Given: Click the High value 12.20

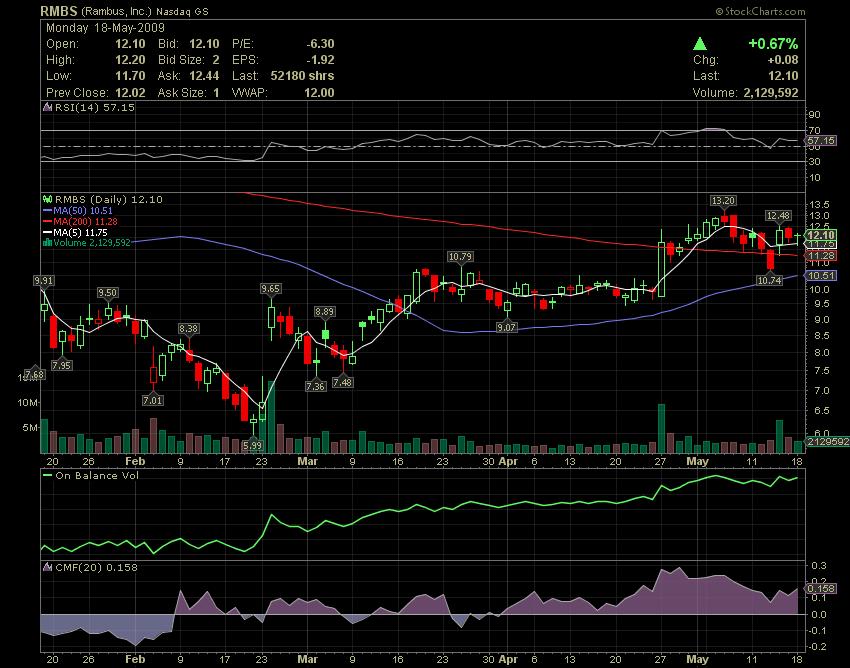Looking at the screenshot, I should coord(130,60).
